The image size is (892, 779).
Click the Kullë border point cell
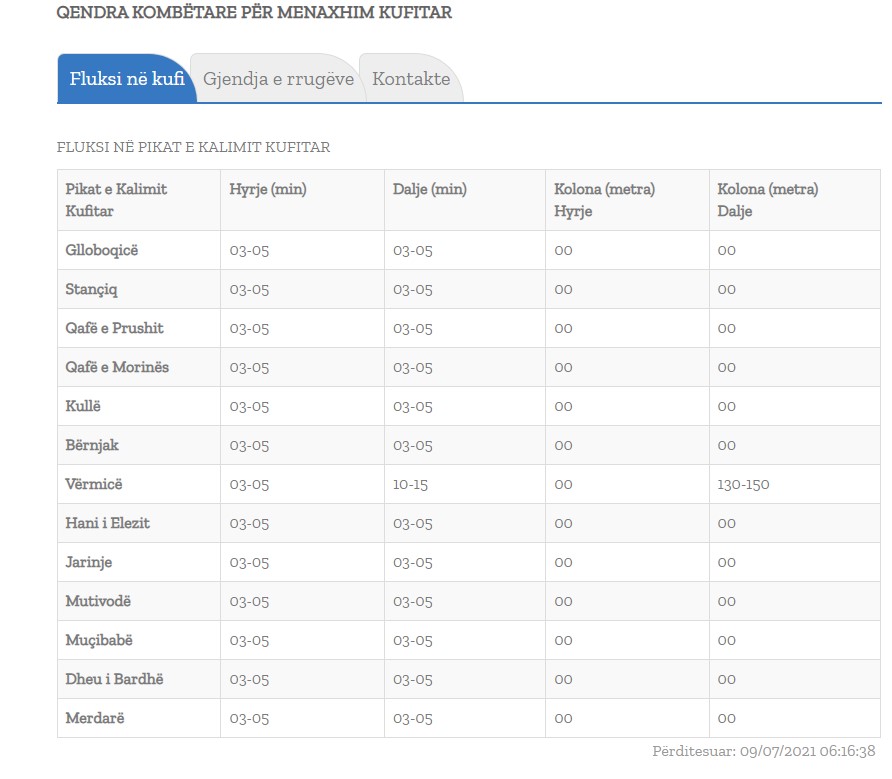(x=83, y=406)
